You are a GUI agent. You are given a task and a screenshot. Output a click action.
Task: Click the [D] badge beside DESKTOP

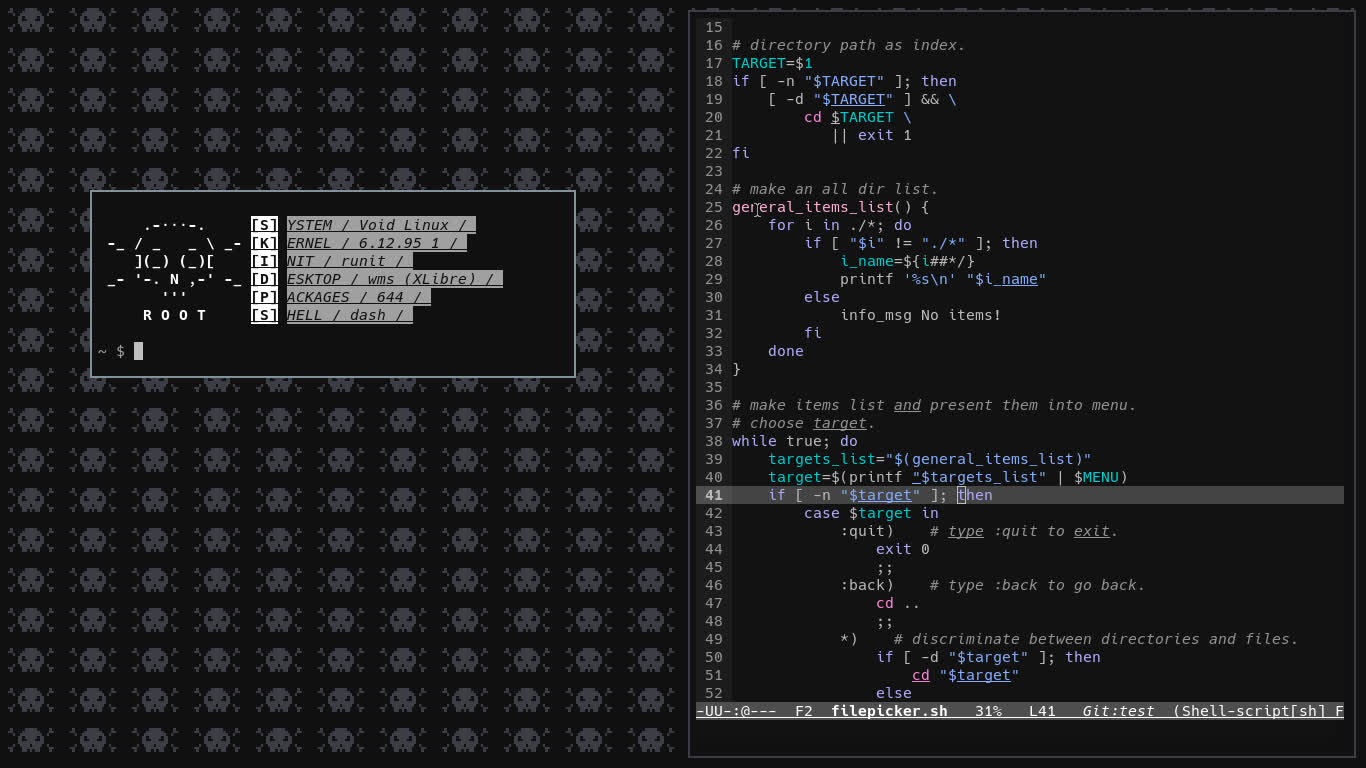coord(264,279)
